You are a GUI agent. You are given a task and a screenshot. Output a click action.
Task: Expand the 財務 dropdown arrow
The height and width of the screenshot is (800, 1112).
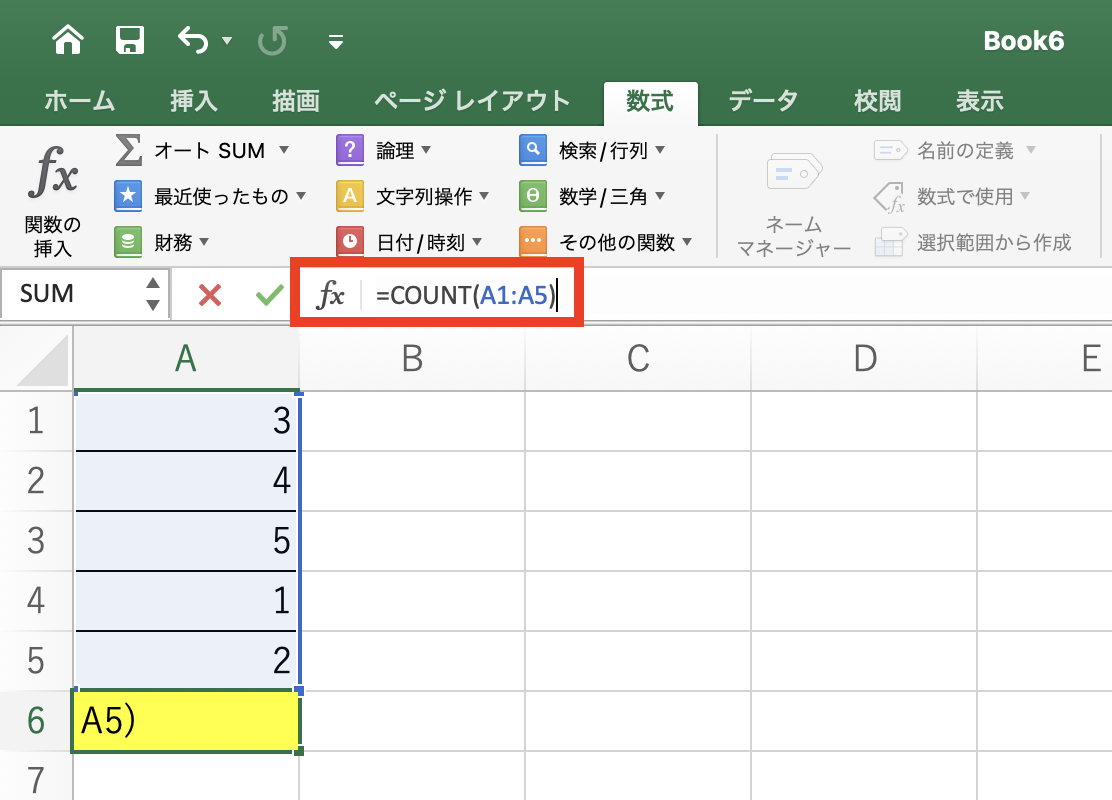coord(204,242)
